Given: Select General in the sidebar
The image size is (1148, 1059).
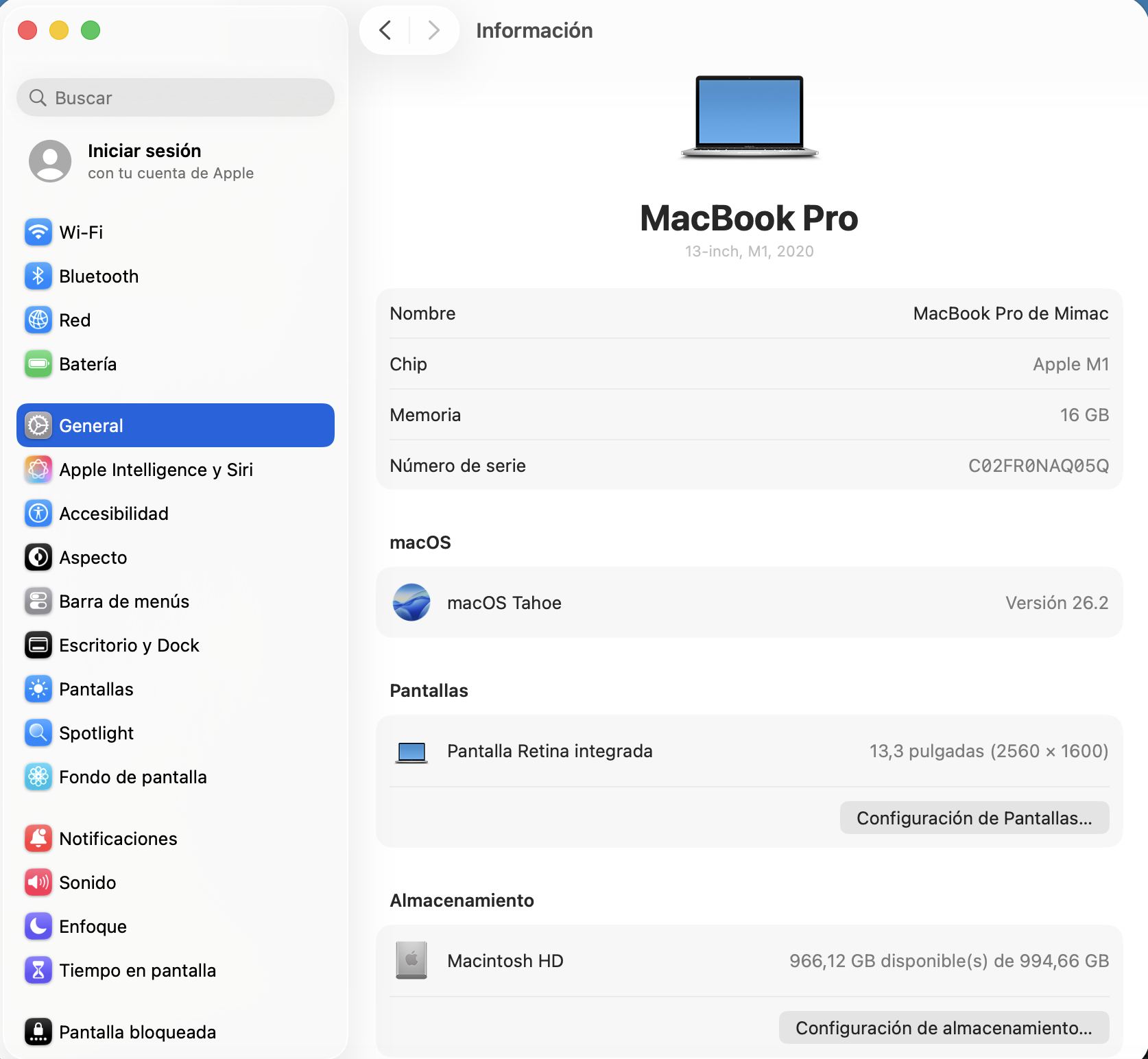Looking at the screenshot, I should pyautogui.click(x=176, y=426).
